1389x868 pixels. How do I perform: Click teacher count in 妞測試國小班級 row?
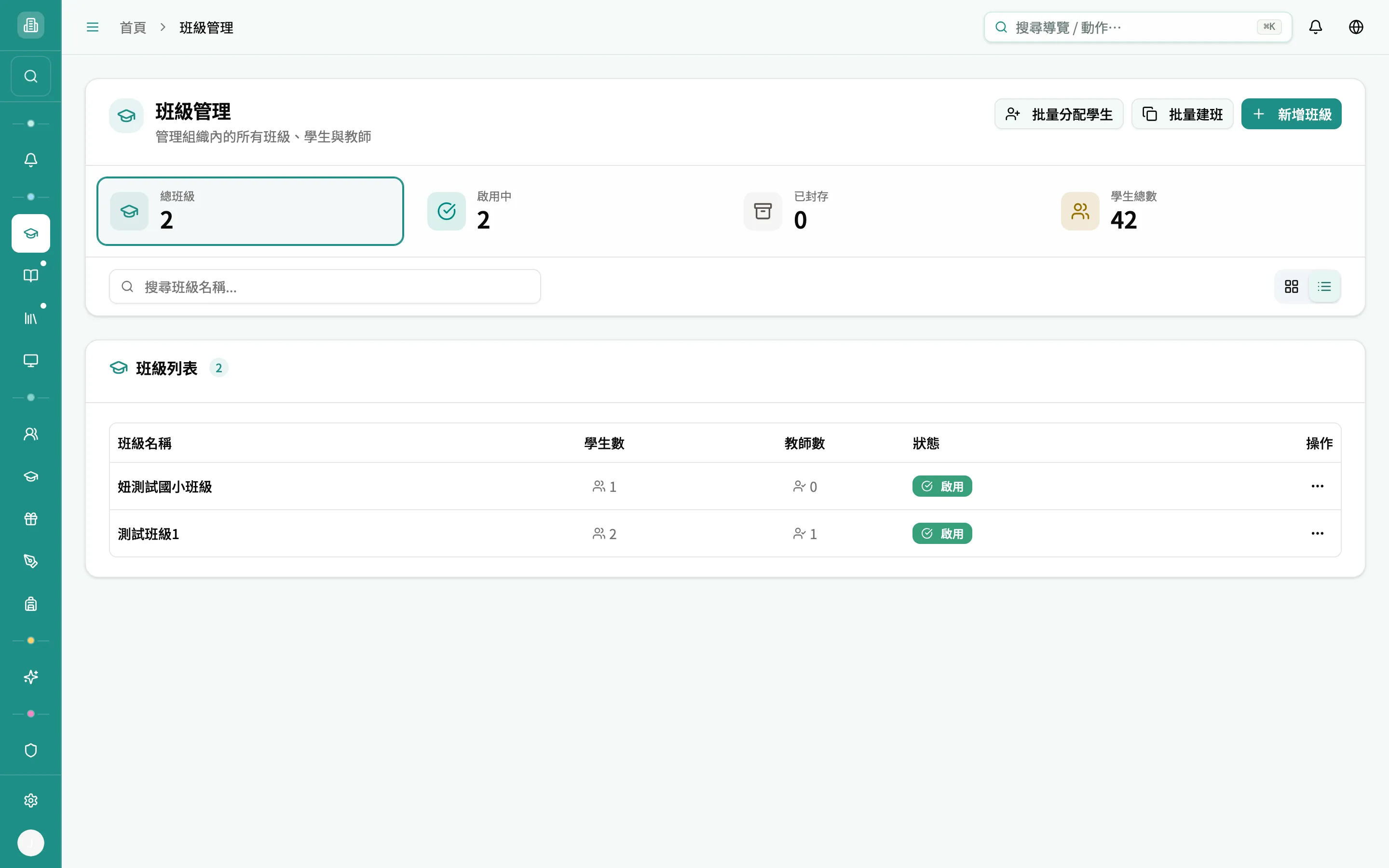(804, 487)
